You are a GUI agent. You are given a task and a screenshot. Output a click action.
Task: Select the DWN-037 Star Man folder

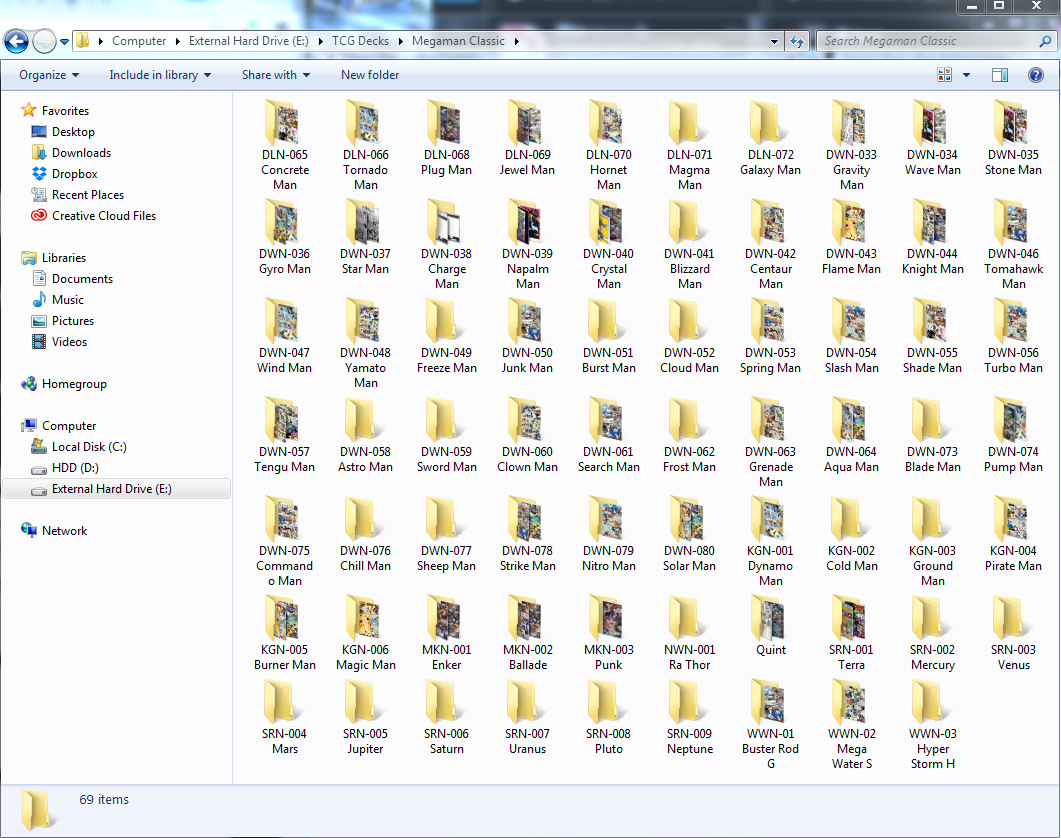coord(365,237)
